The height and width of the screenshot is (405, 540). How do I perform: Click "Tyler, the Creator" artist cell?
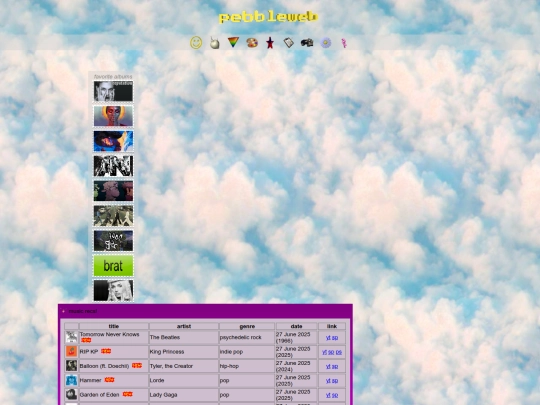coord(184,366)
